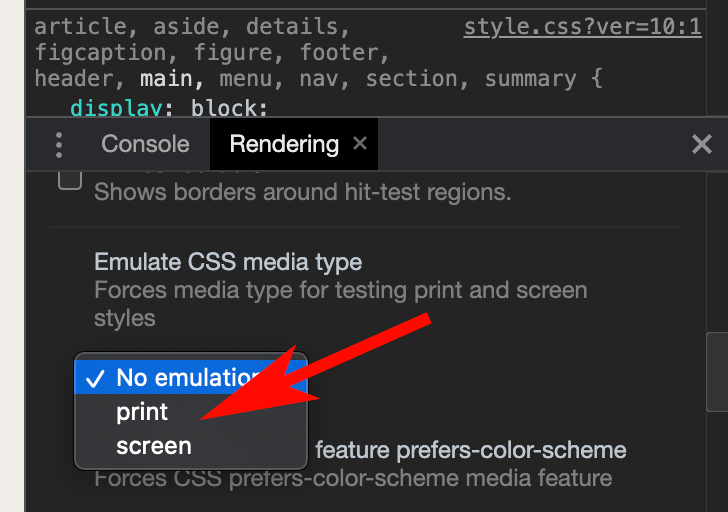Click the 'display' CSS property name
Screen dimensions: 728x512
tap(116, 108)
